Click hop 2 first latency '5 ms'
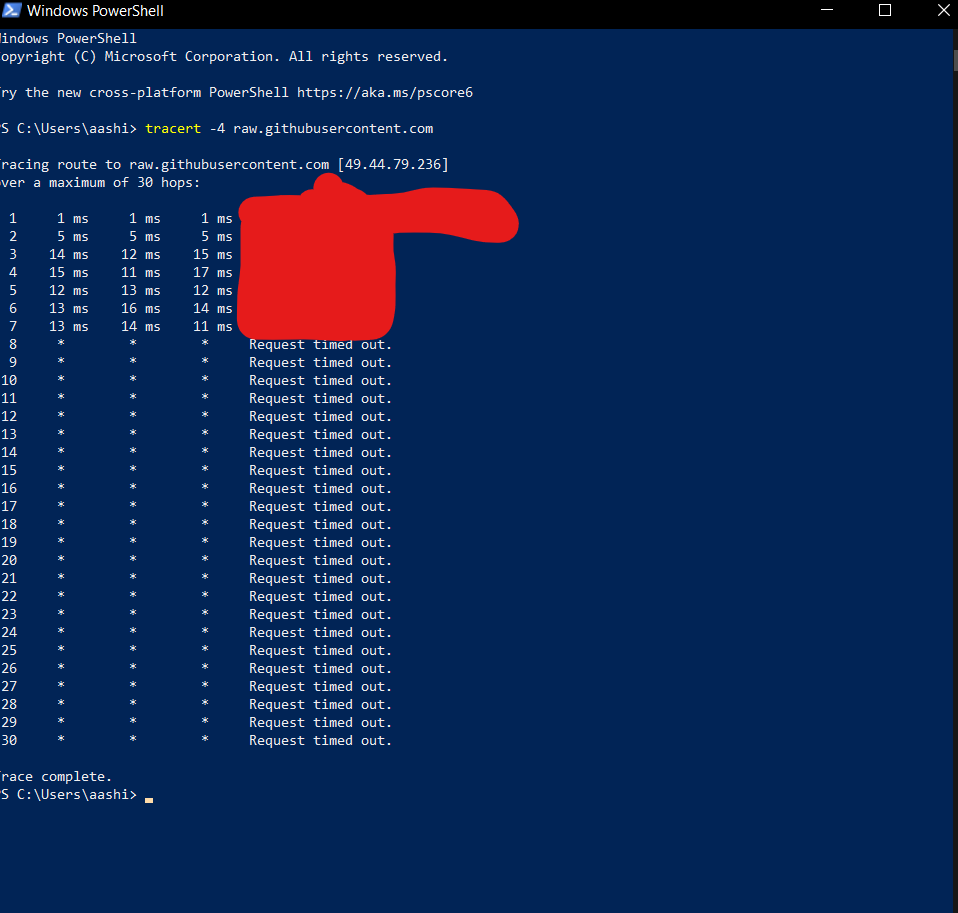This screenshot has width=958, height=913. coord(72,236)
